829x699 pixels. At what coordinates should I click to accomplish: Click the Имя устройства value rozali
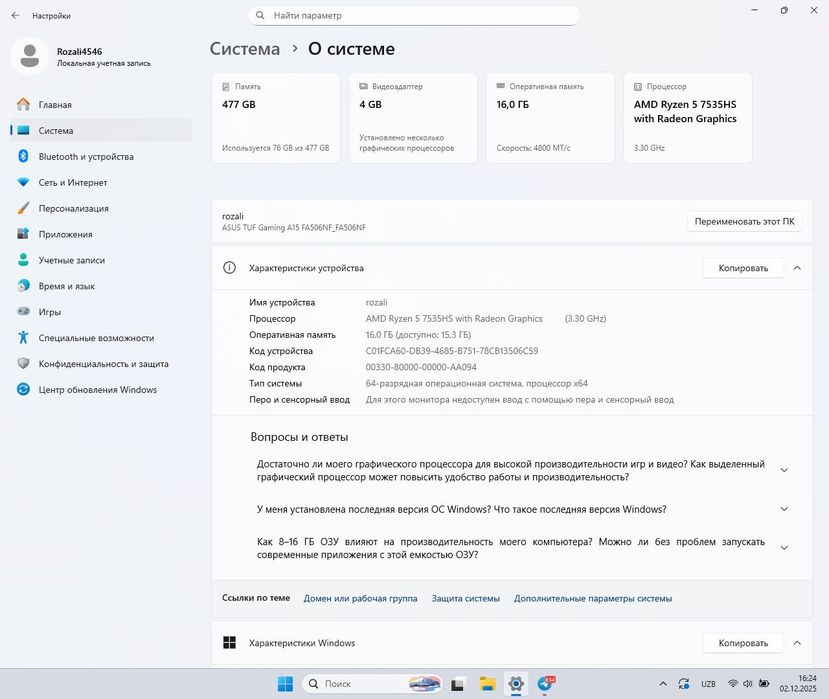[376, 302]
